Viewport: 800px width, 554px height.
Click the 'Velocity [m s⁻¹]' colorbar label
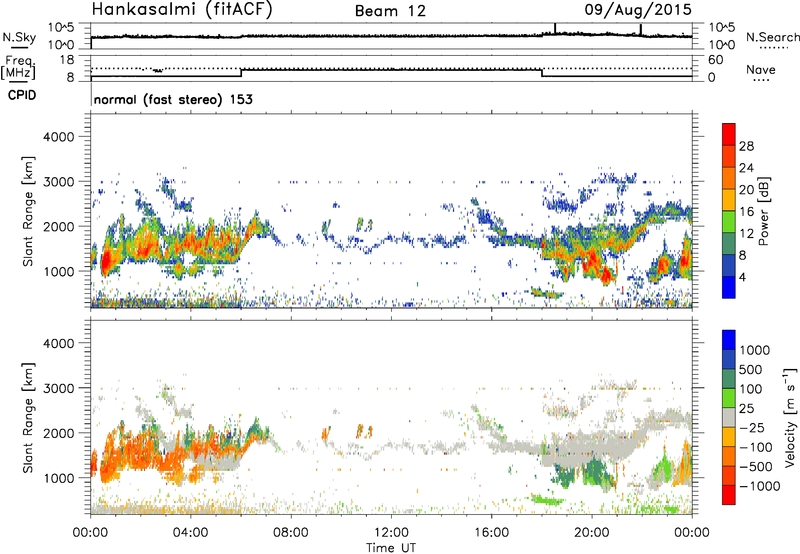[x=790, y=417]
